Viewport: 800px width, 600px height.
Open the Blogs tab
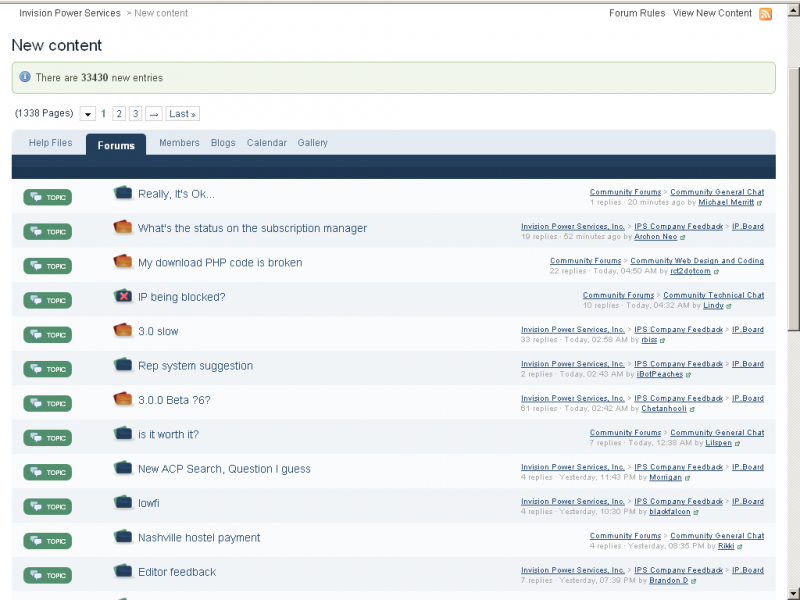tap(223, 143)
